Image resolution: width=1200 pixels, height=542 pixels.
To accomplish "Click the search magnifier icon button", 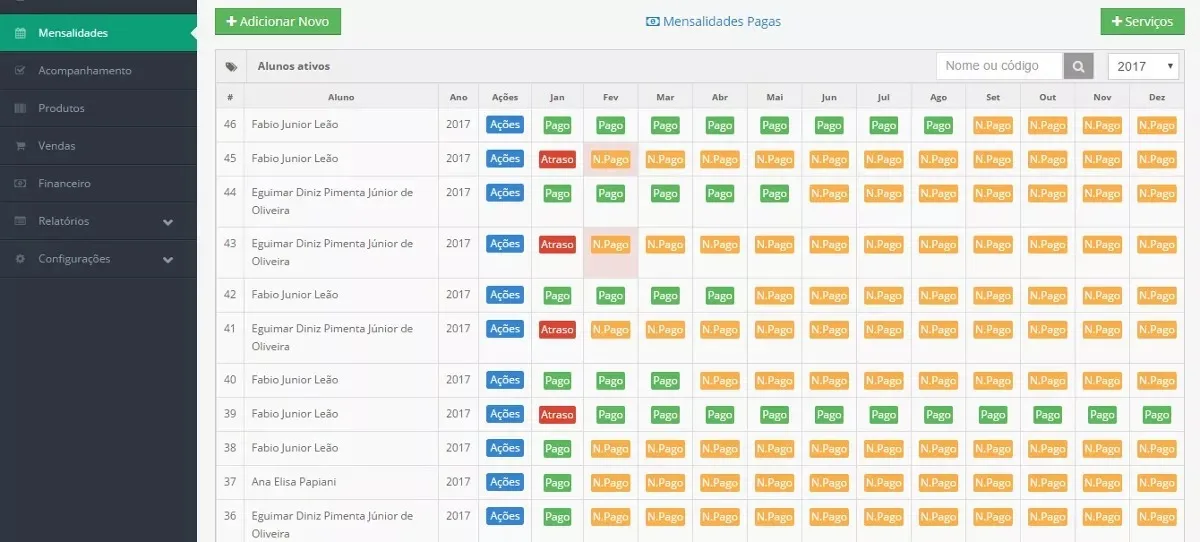I will (1079, 66).
